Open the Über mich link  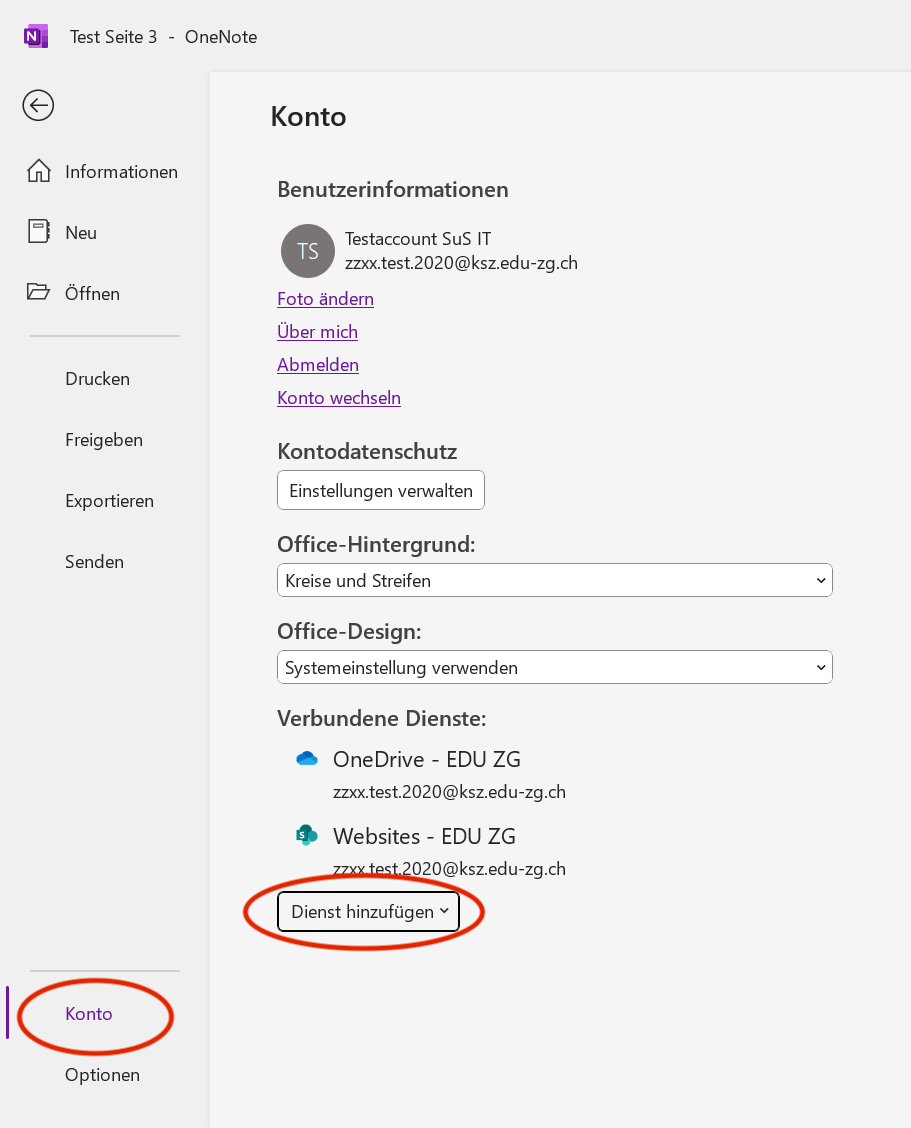(317, 332)
